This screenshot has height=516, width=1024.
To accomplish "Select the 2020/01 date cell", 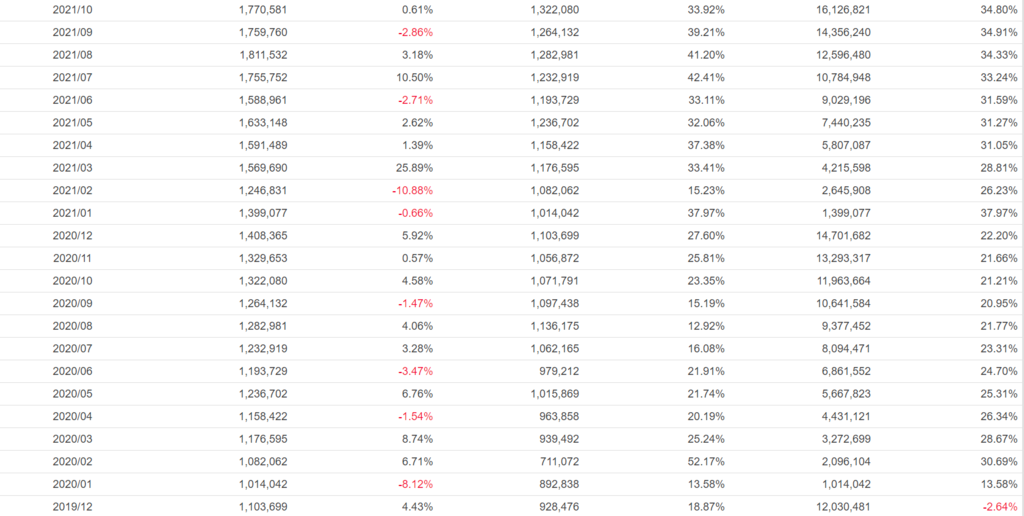I will point(72,485).
